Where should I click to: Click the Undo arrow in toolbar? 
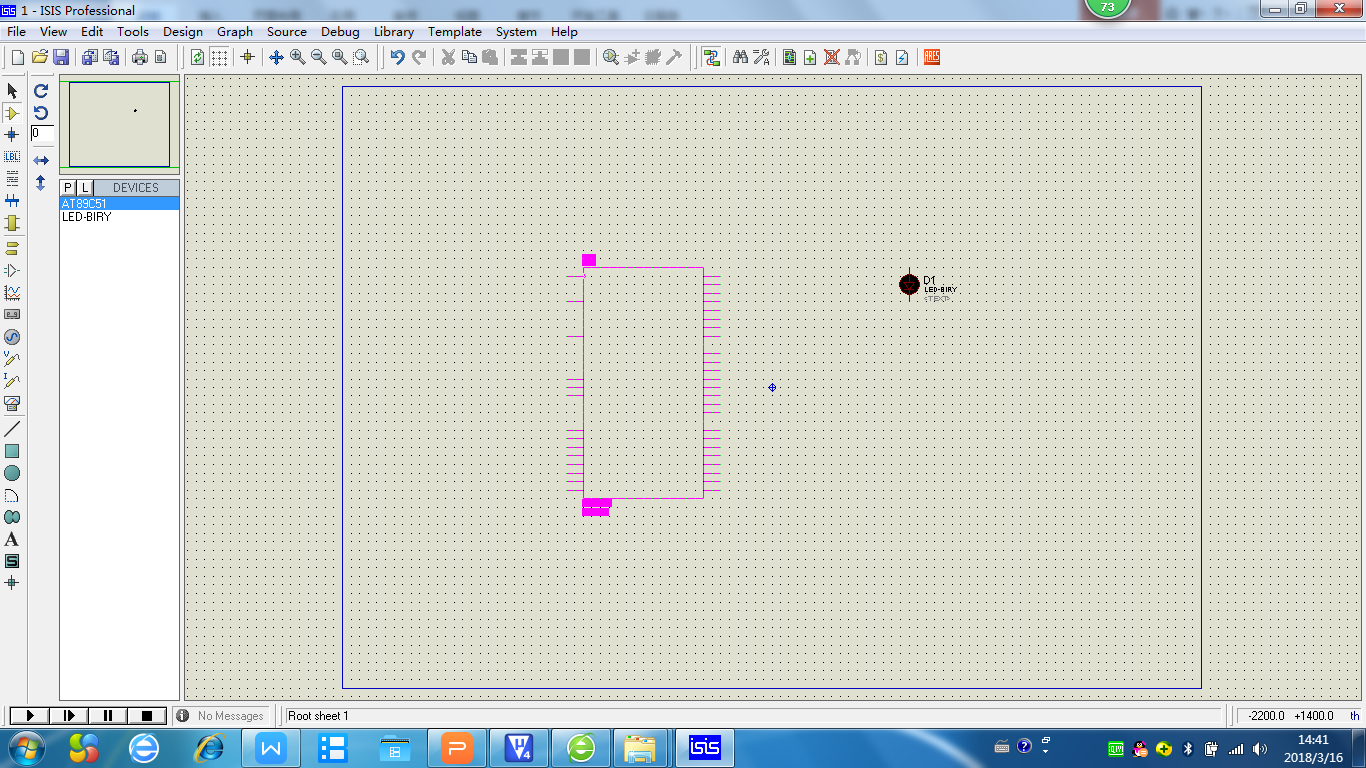click(x=397, y=57)
